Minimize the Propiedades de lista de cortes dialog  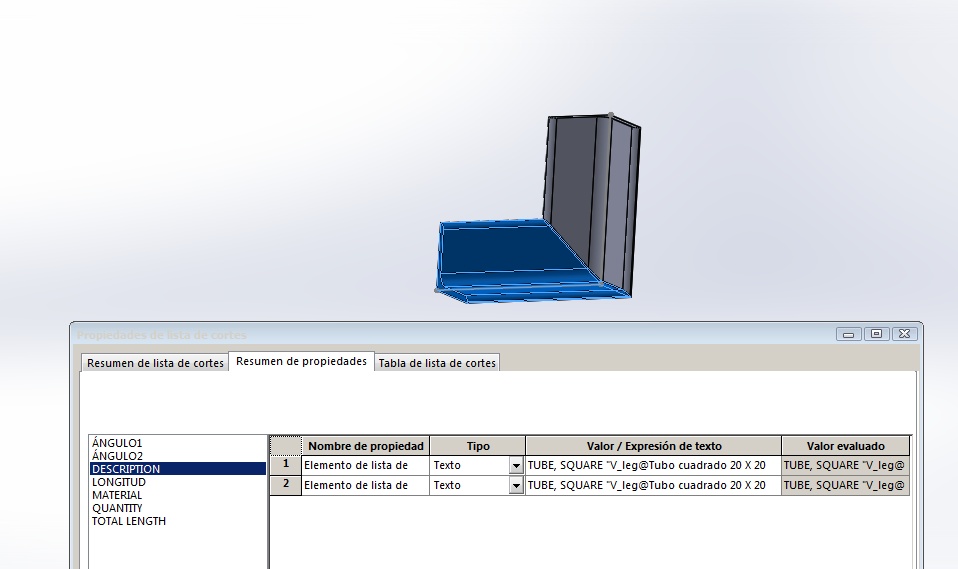(849, 334)
